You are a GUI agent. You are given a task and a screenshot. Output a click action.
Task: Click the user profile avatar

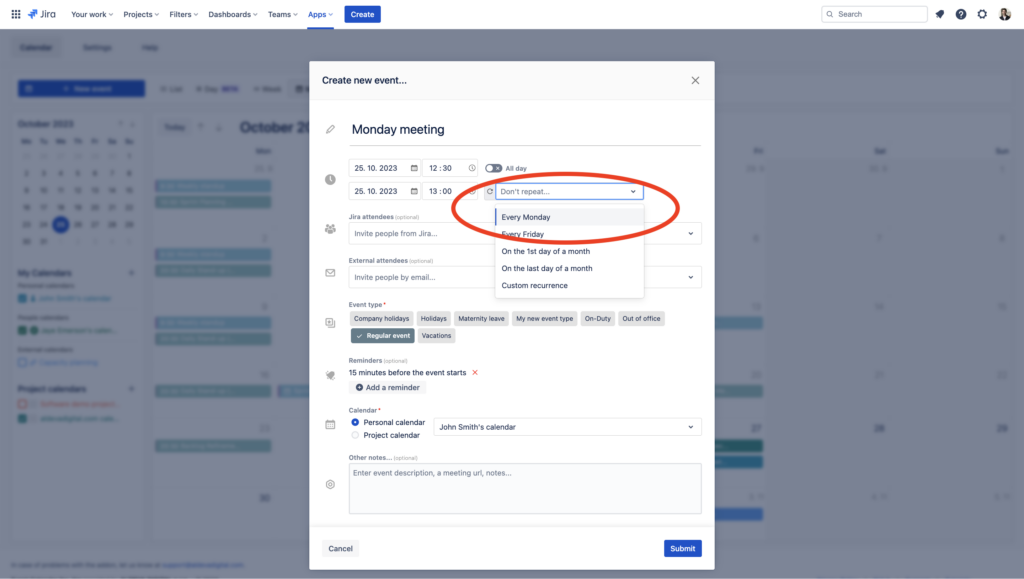click(x=1005, y=14)
